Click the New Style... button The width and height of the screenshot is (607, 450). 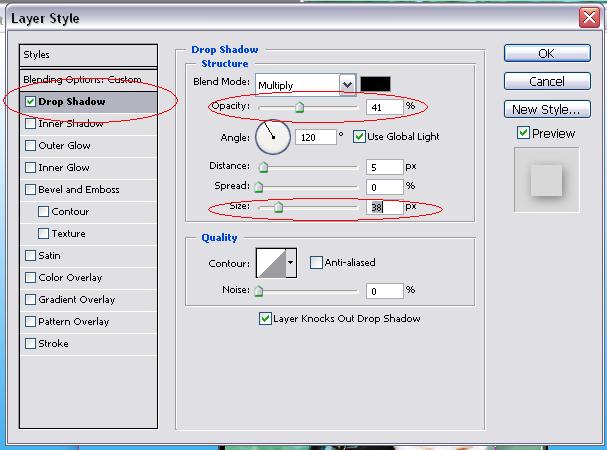point(547,110)
